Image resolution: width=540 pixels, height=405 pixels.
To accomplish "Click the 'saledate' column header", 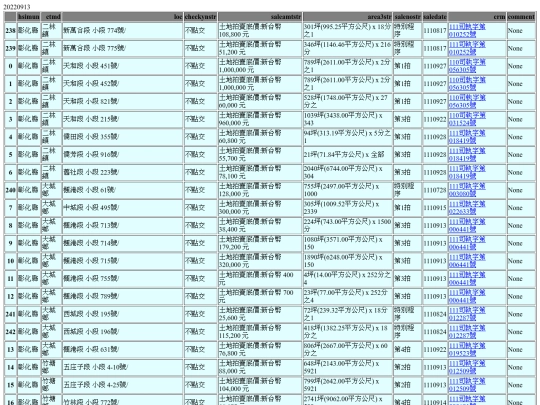I will pyautogui.click(x=435, y=17).
